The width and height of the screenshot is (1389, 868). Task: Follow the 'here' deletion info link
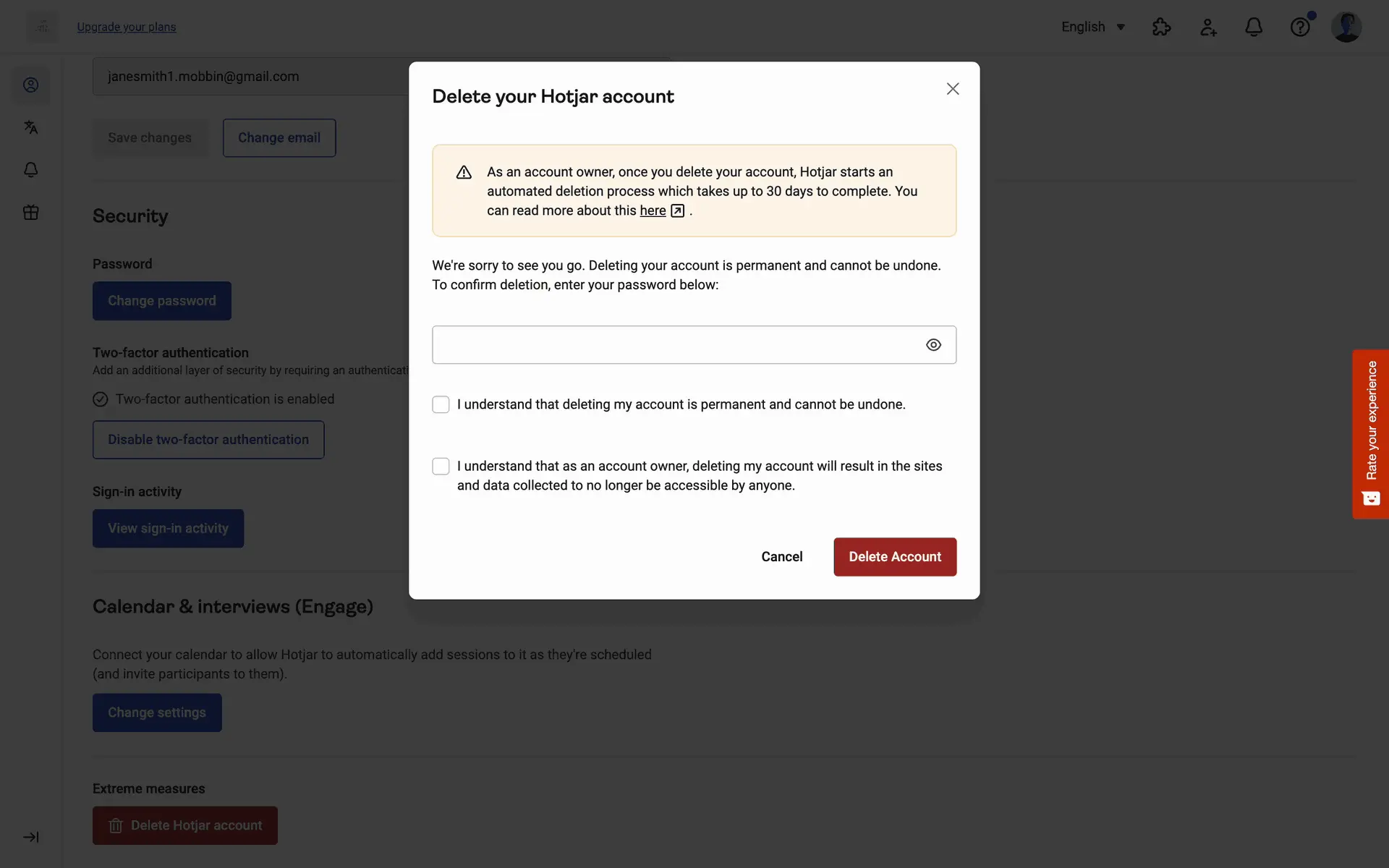[653, 210]
